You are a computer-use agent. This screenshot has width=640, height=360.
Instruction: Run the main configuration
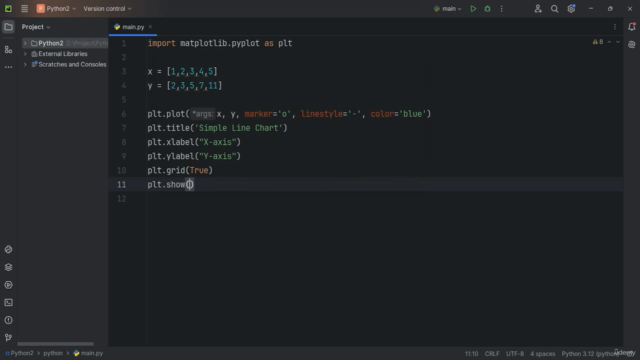(x=473, y=9)
